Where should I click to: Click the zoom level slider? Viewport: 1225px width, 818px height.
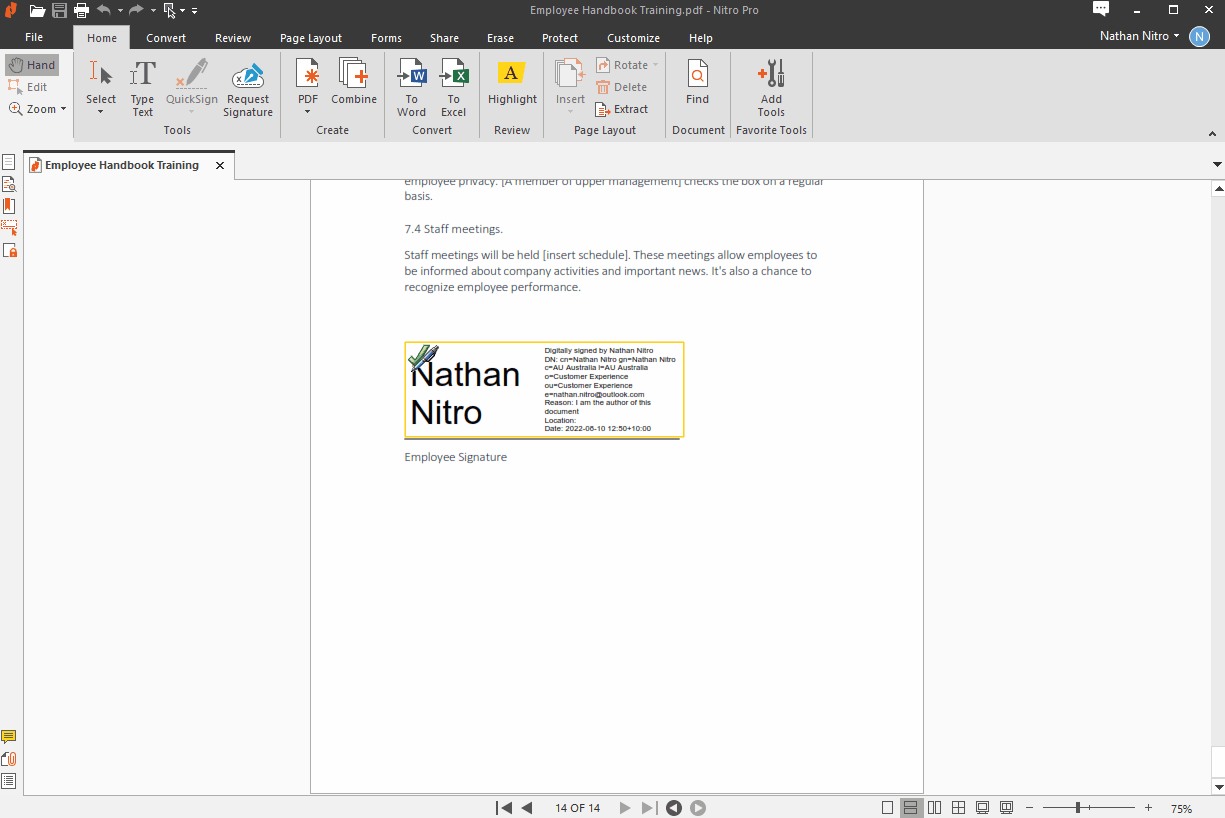(x=1078, y=808)
